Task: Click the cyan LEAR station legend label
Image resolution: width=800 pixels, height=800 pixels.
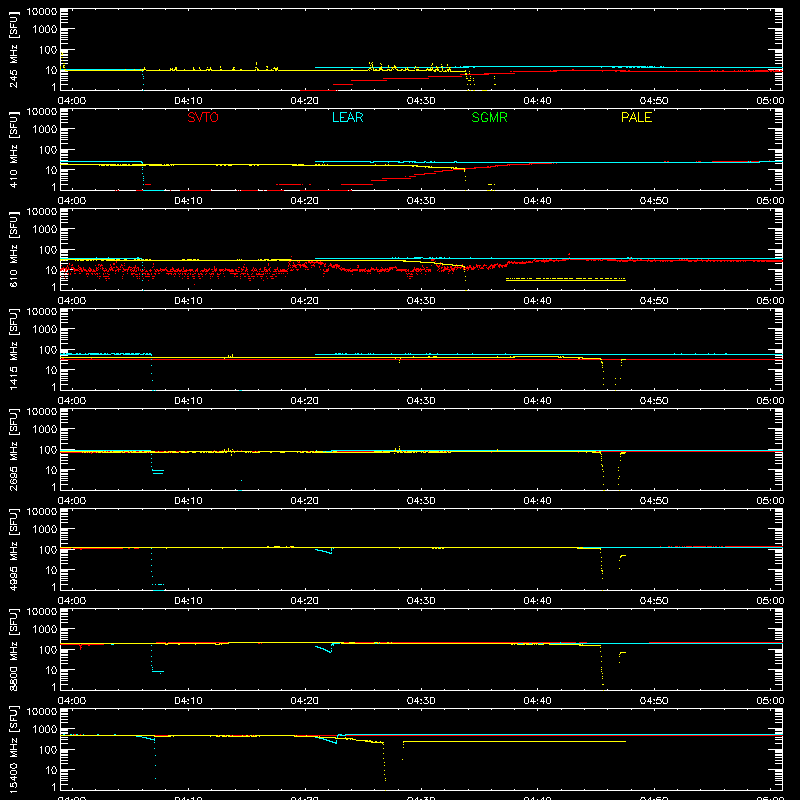Action: (347, 117)
